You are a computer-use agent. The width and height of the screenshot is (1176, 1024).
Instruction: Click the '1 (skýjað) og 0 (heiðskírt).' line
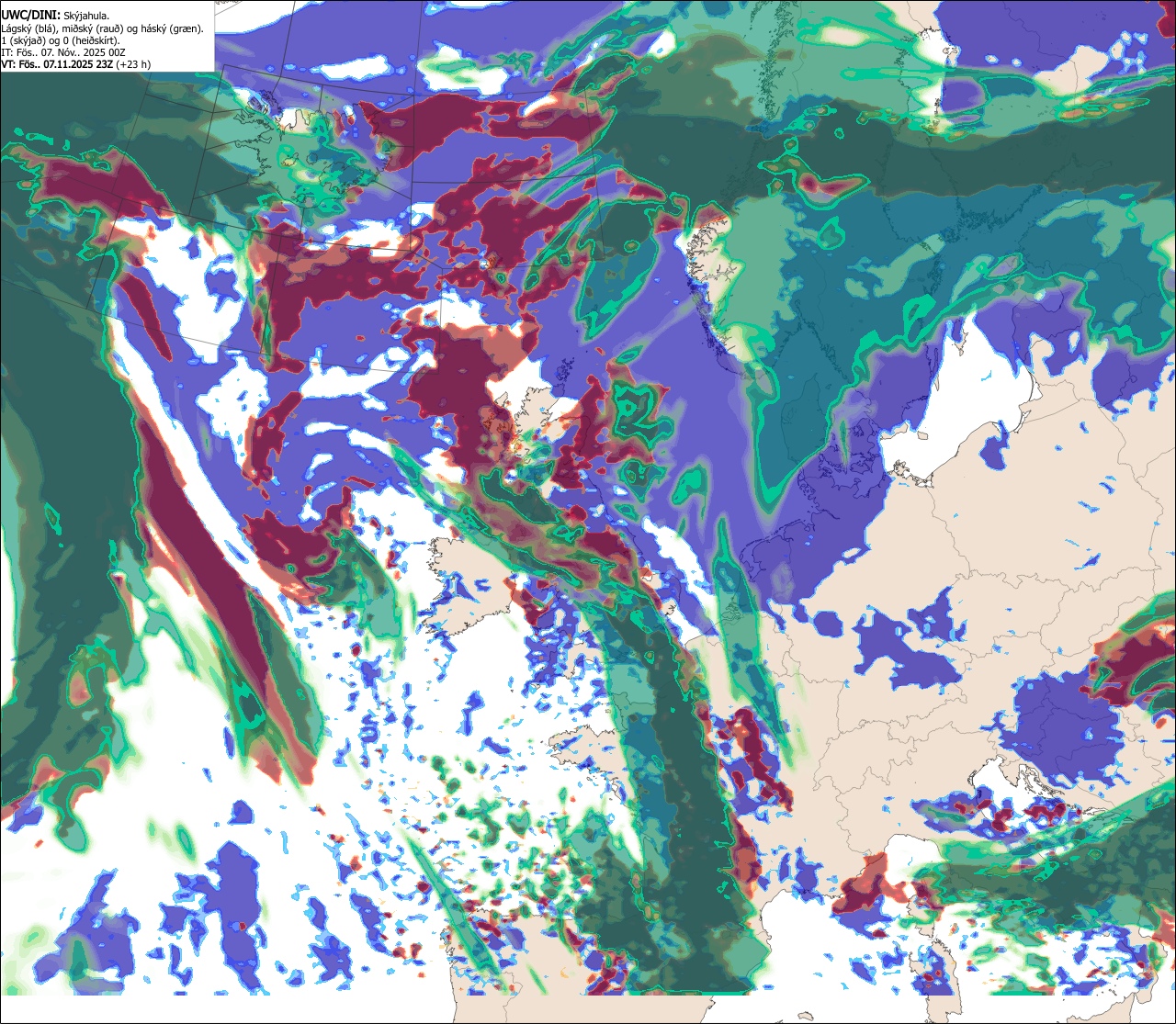tap(61, 41)
